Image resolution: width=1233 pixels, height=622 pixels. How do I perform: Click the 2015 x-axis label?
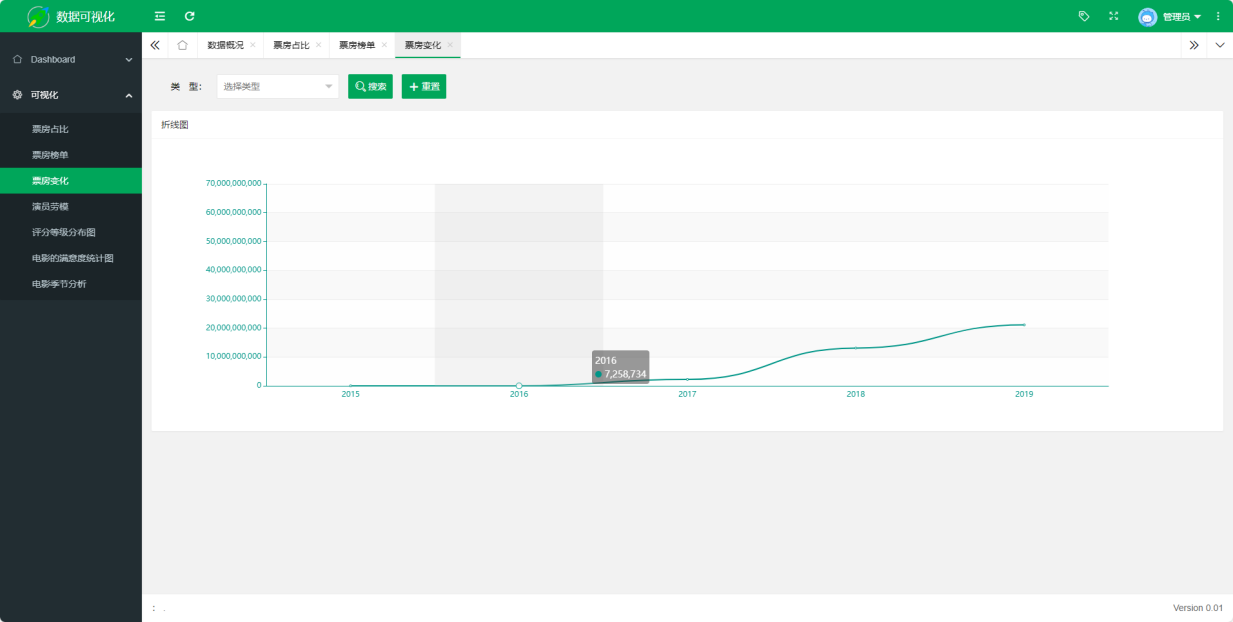click(350, 395)
